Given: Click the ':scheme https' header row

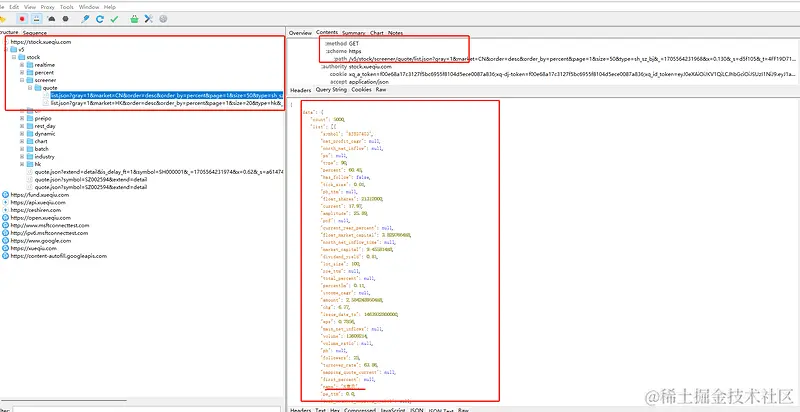Looking at the screenshot, I should (x=343, y=52).
